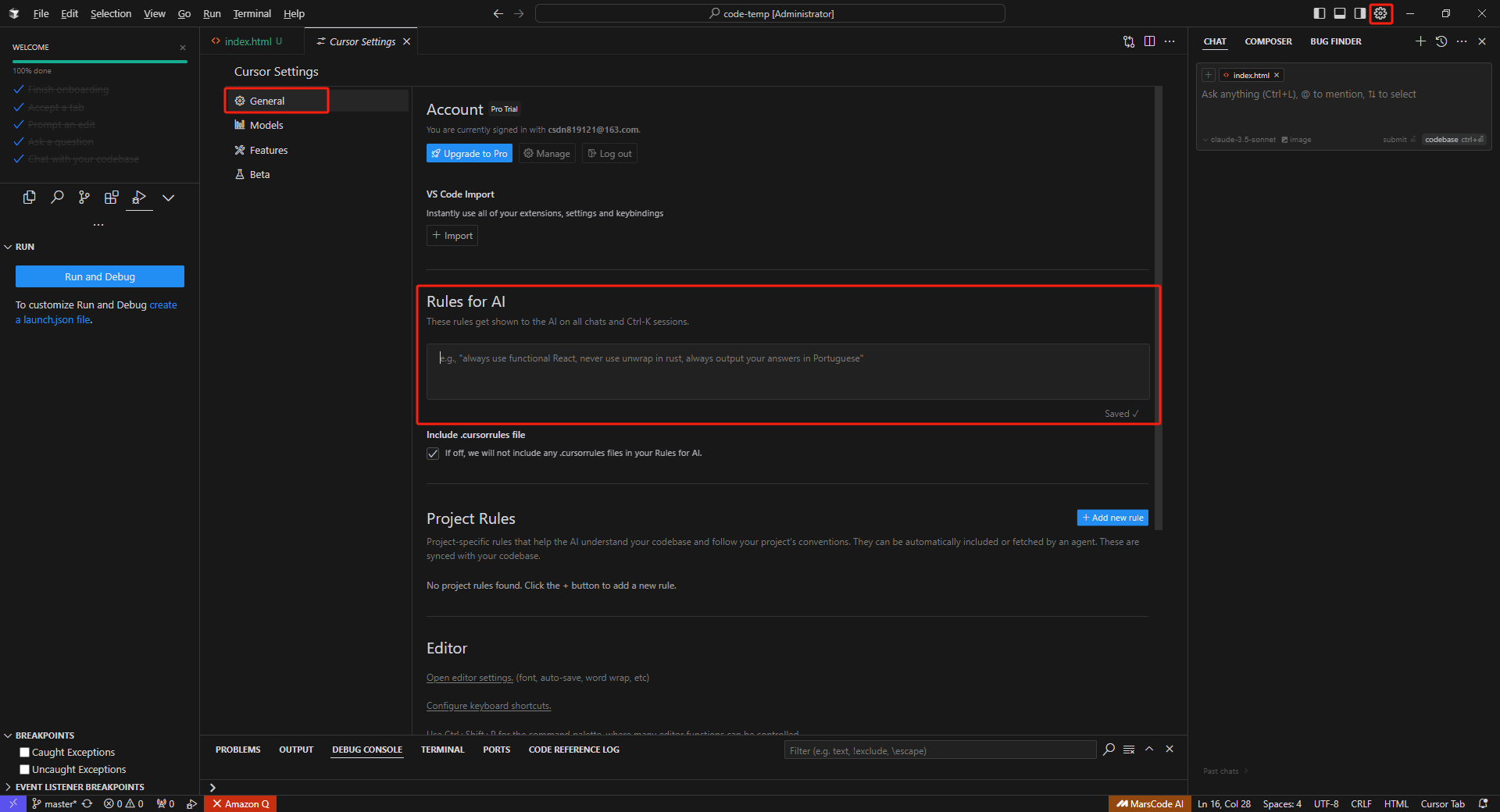Maximize the bottom panel chevron

(1149, 749)
